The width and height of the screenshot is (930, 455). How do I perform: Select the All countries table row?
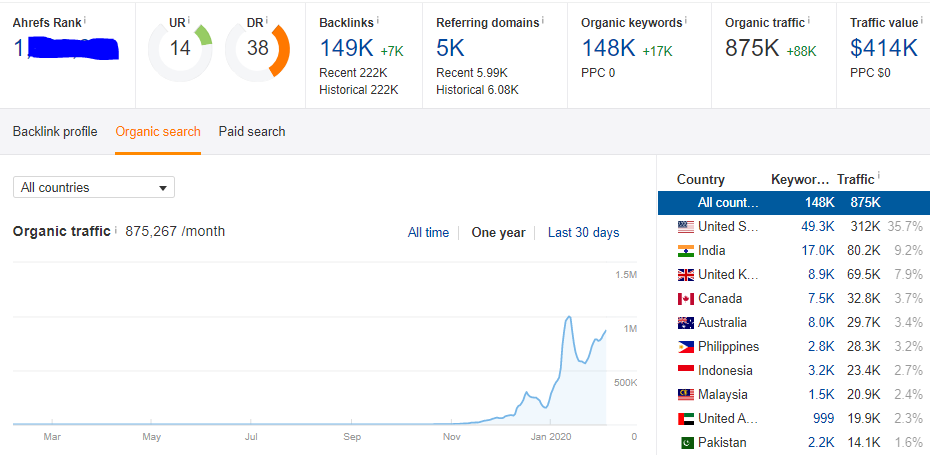point(794,203)
